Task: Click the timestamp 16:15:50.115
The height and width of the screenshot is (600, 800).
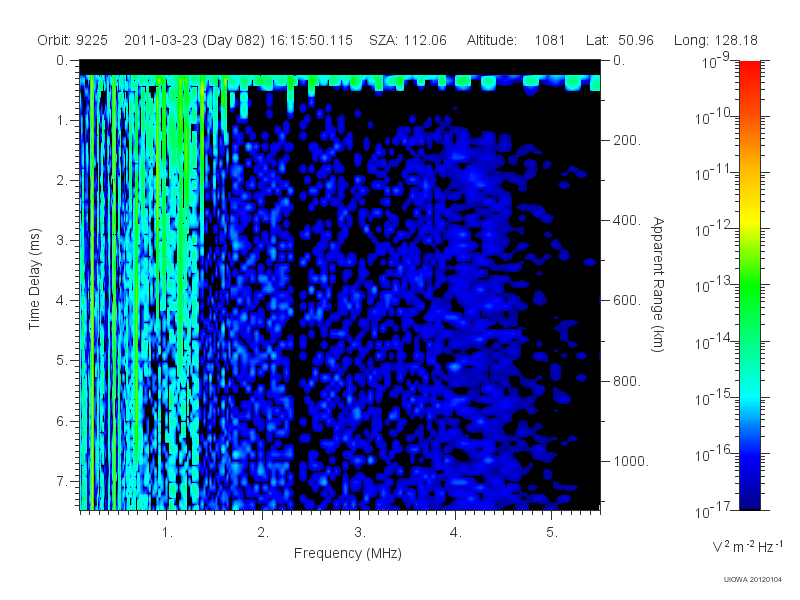Action: click(311, 40)
